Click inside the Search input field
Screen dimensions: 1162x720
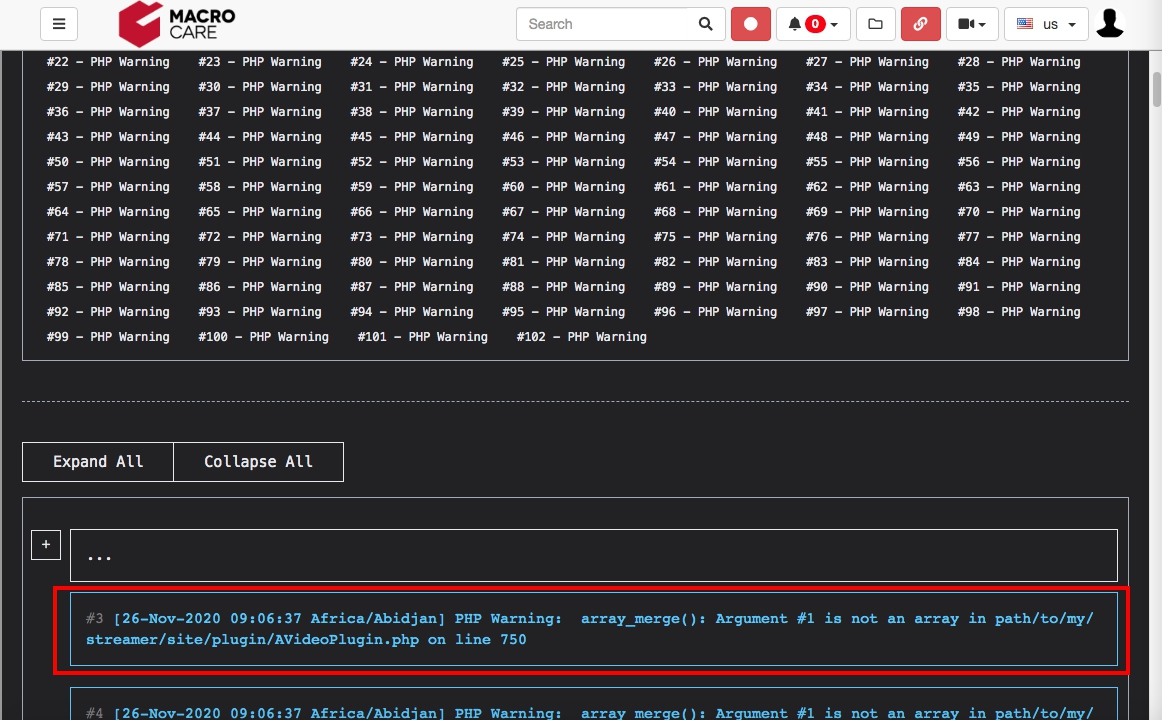click(600, 23)
